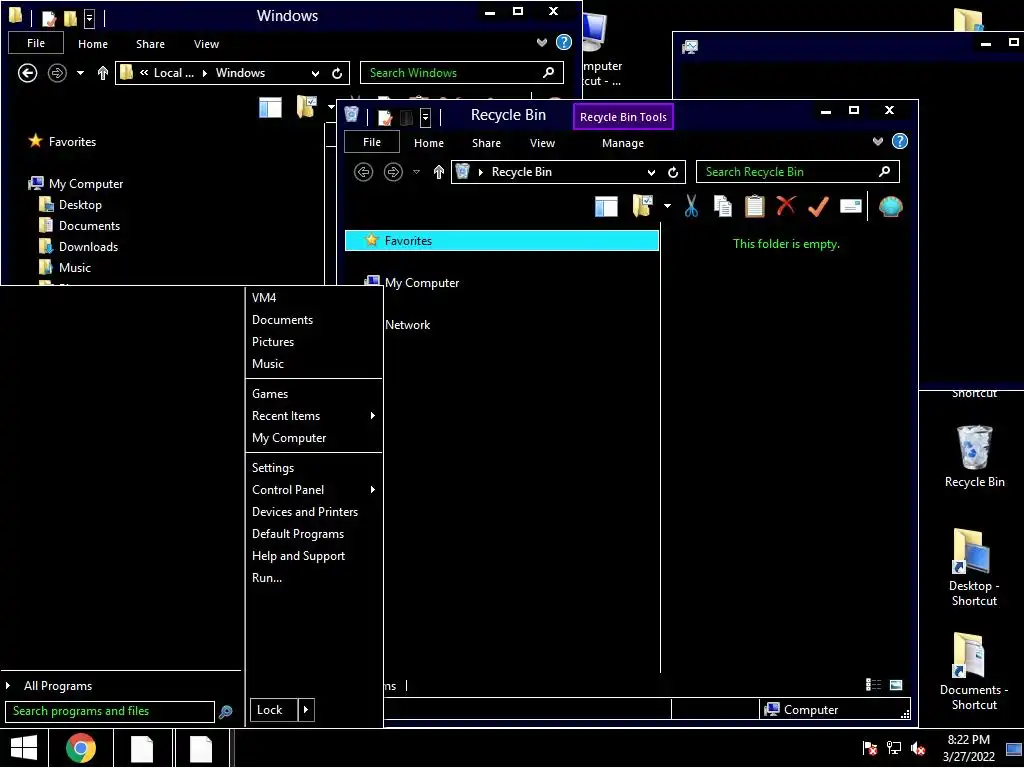Open the File tab in Recycle Bin window
1024x768 pixels.
pos(372,142)
